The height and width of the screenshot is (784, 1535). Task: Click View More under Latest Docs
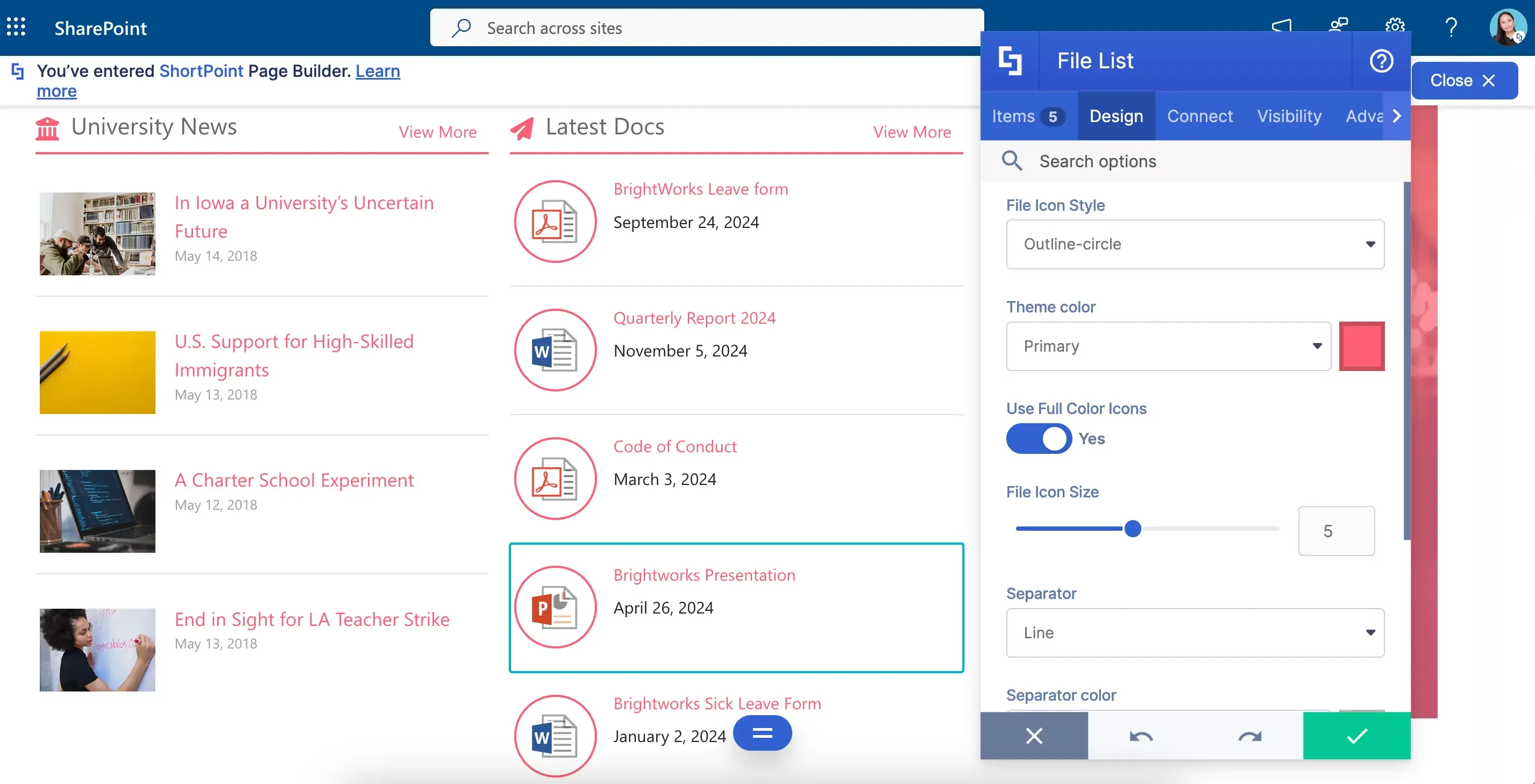[x=912, y=132]
